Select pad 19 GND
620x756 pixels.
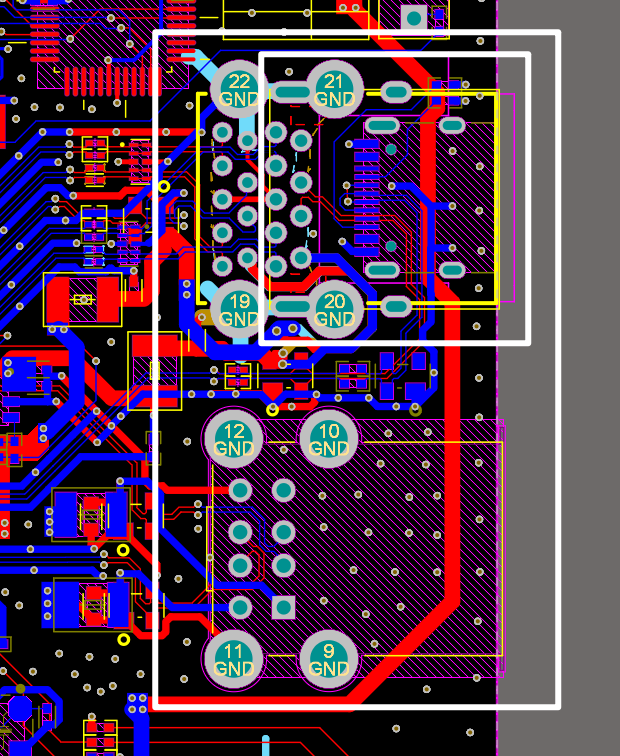[239, 309]
